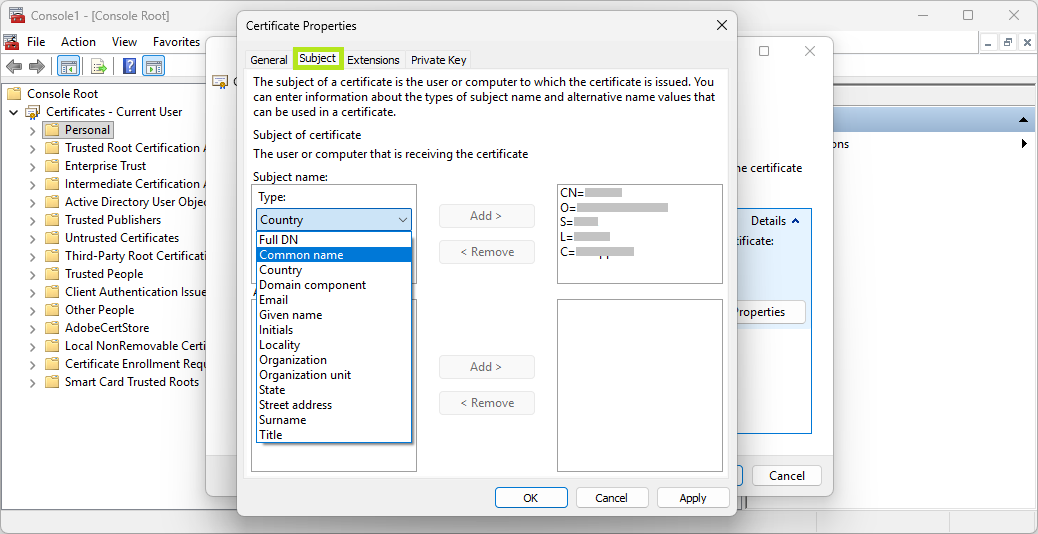This screenshot has width=1038, height=534.
Task: Click the Export List toolbar icon
Action: [98, 67]
